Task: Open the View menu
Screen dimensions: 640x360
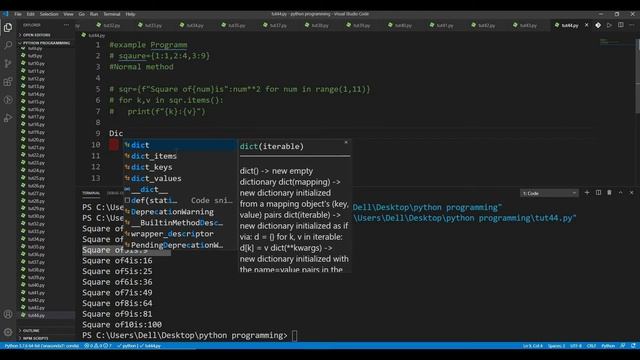Action: [68, 14]
